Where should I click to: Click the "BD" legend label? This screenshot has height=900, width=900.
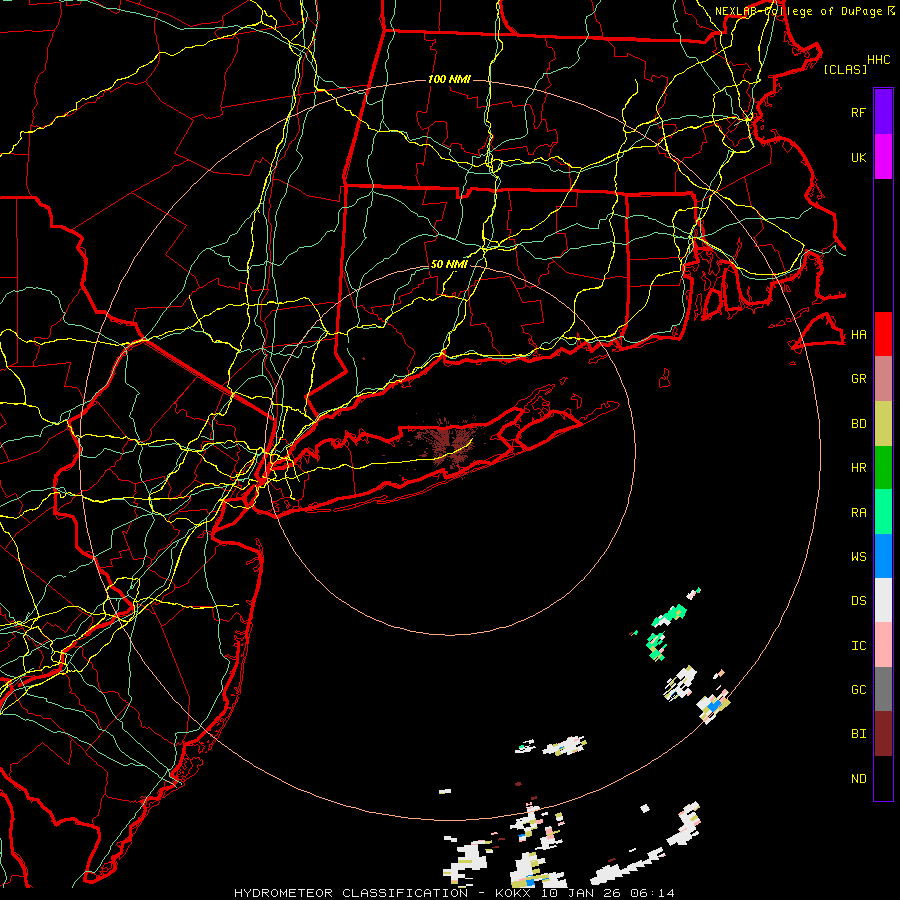858,424
